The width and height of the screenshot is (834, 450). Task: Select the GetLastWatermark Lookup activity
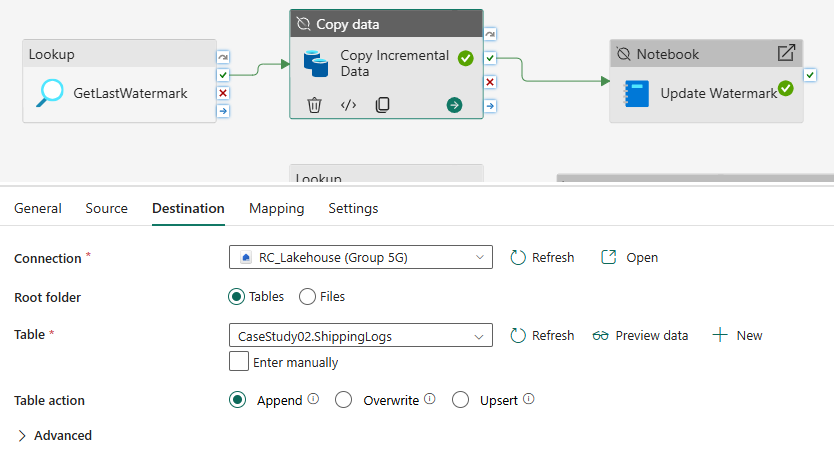[x=119, y=81]
